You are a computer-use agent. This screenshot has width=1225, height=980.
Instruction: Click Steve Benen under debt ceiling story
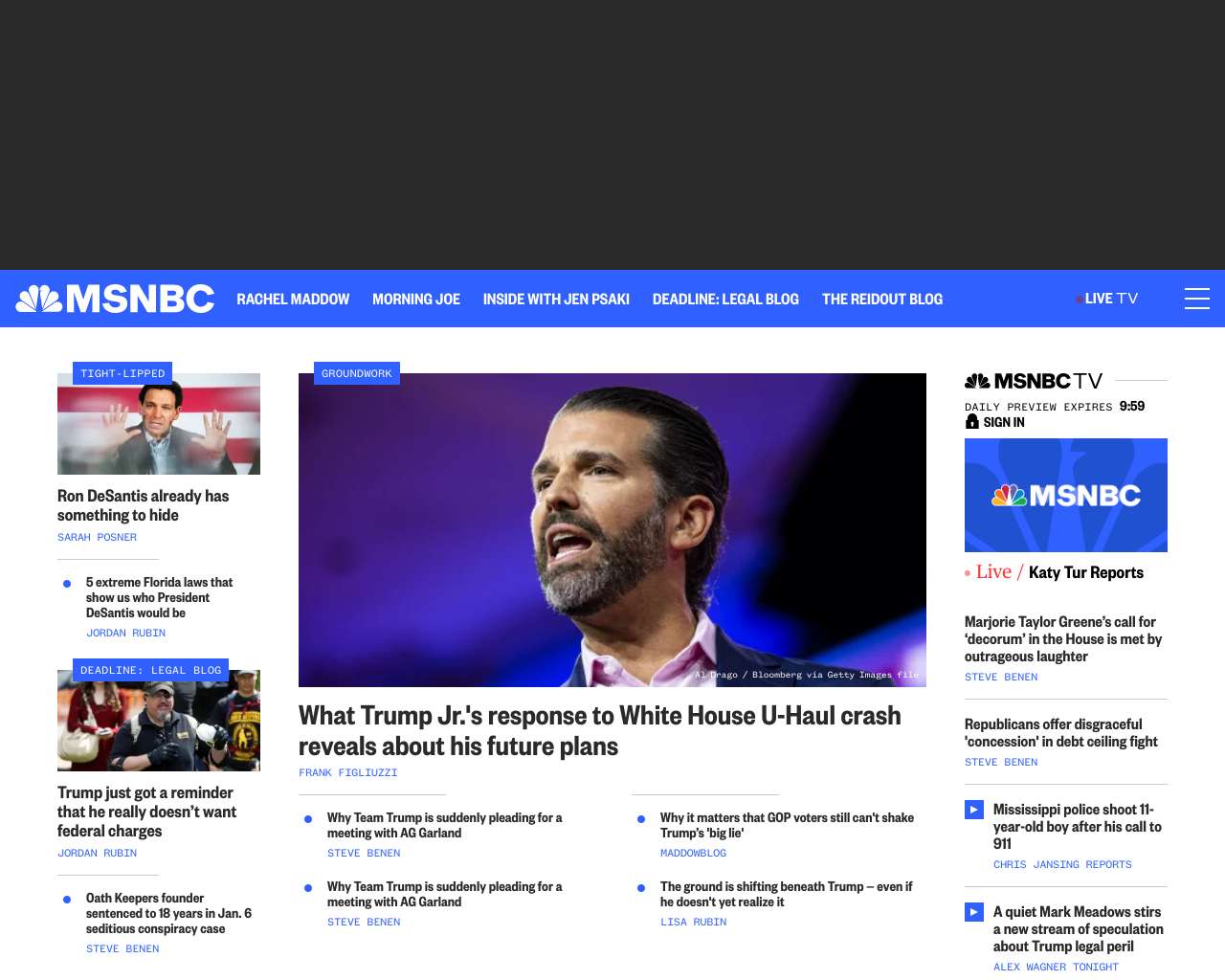click(x=1001, y=762)
